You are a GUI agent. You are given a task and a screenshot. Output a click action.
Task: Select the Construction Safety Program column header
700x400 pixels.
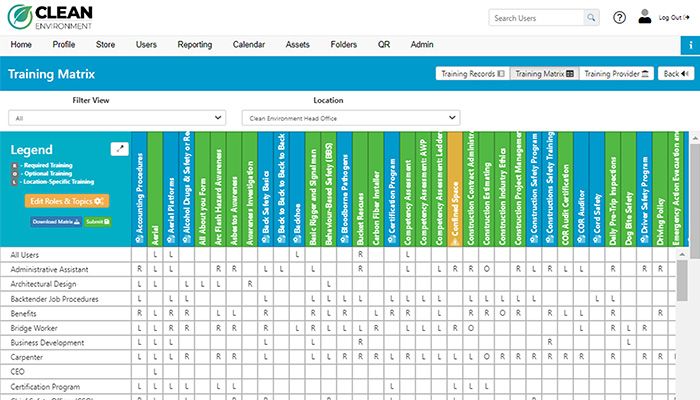(x=534, y=189)
